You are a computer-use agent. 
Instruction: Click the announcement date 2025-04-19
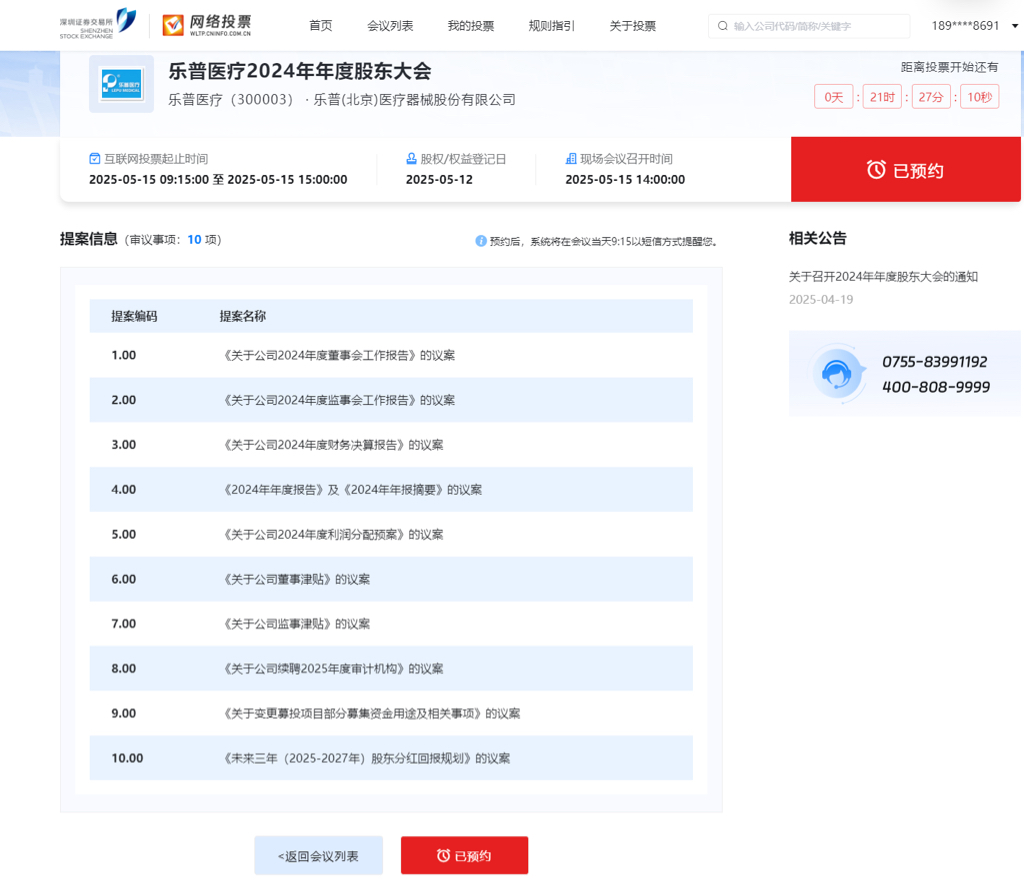(x=821, y=300)
